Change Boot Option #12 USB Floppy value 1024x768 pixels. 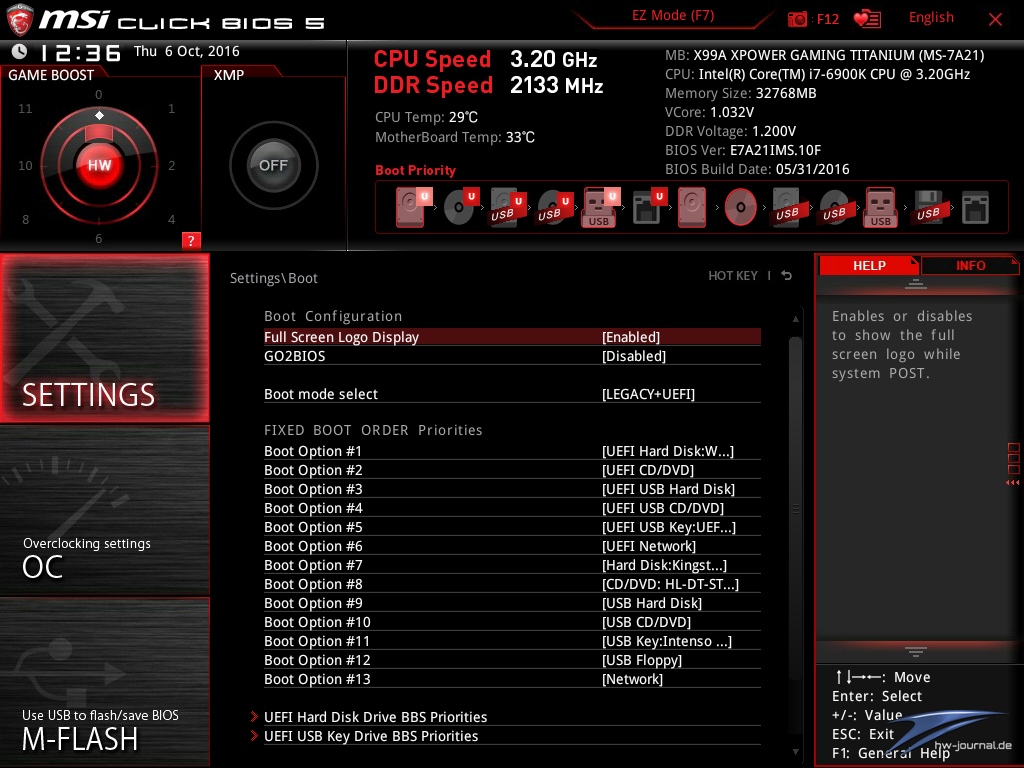click(642, 659)
